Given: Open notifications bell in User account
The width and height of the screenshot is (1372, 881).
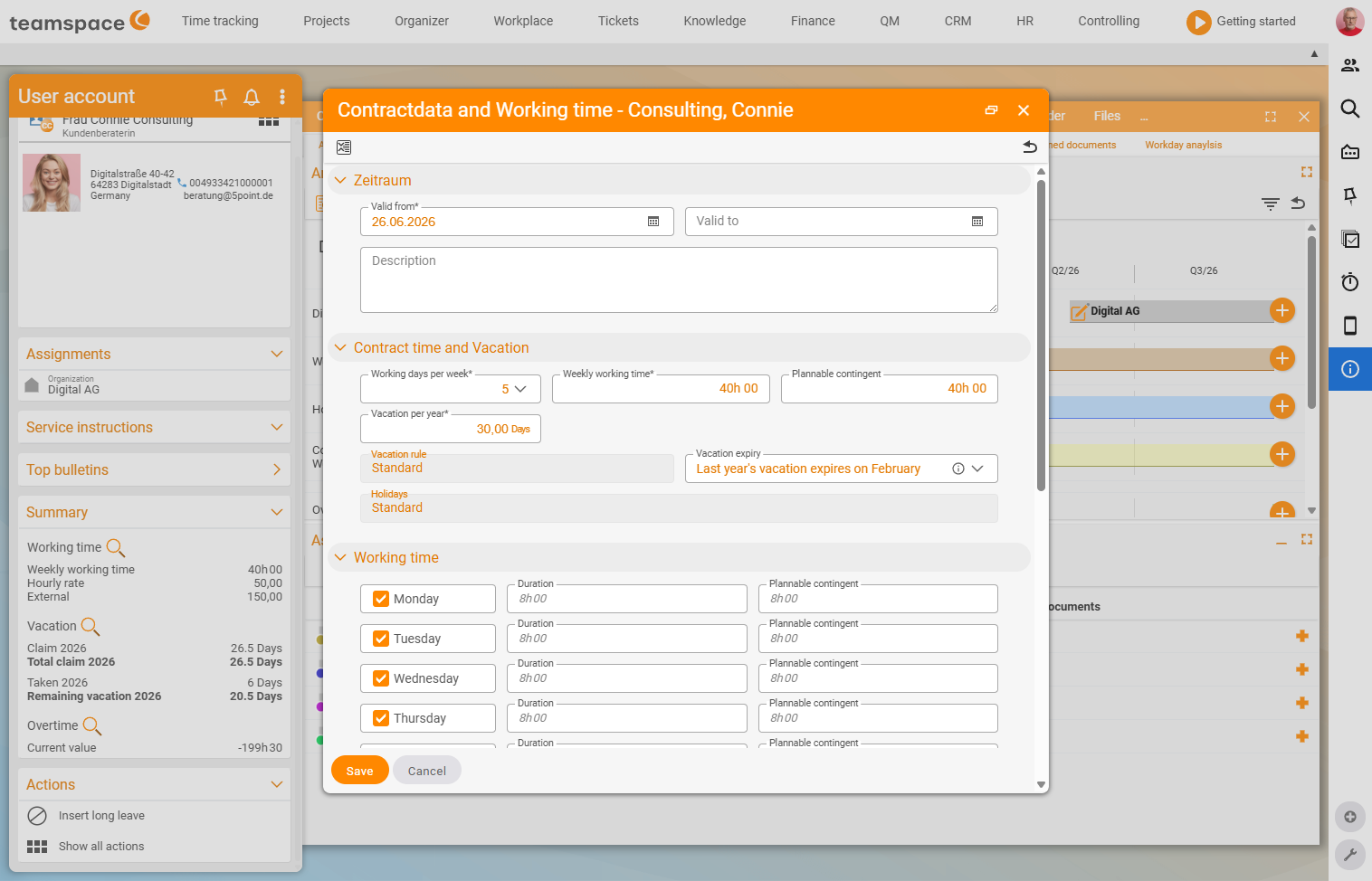Looking at the screenshot, I should coord(252,97).
